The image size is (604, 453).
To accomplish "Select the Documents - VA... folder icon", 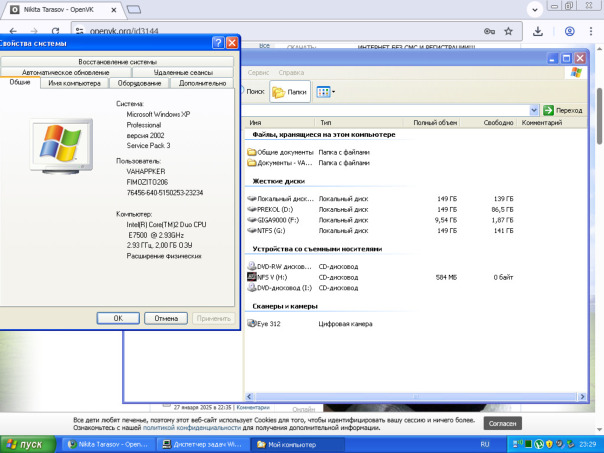I will (252, 163).
